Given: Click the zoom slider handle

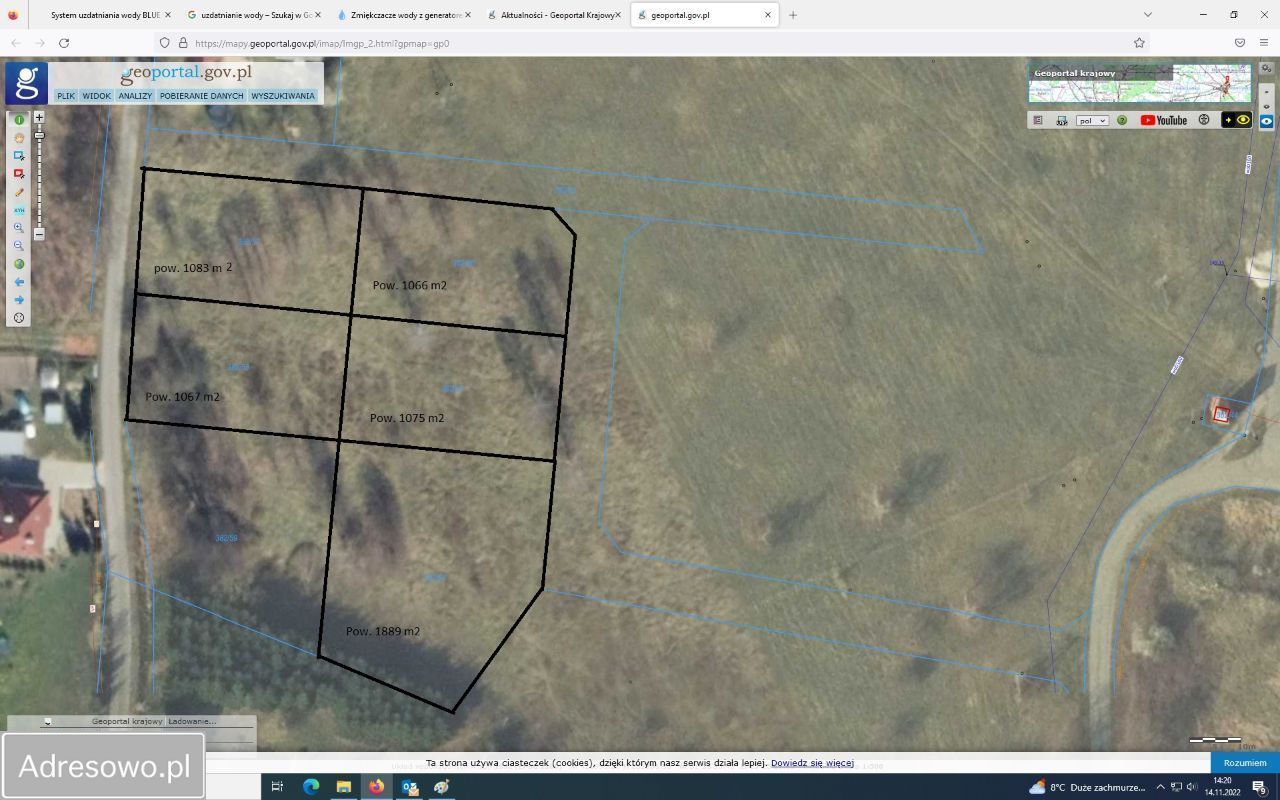Looking at the screenshot, I should tap(39, 134).
